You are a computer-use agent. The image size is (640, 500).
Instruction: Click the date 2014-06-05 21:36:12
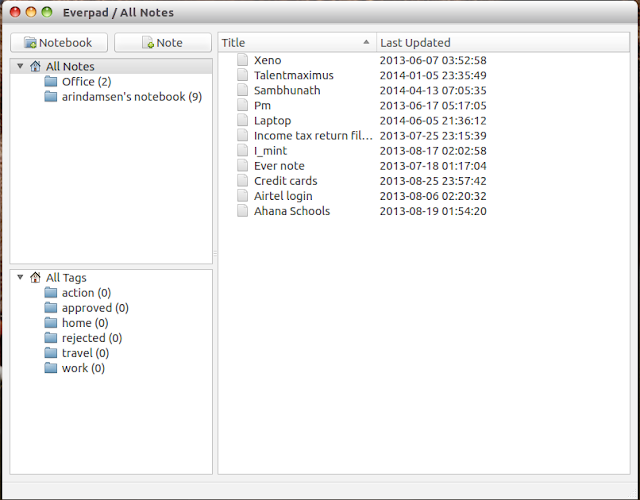[433, 120]
